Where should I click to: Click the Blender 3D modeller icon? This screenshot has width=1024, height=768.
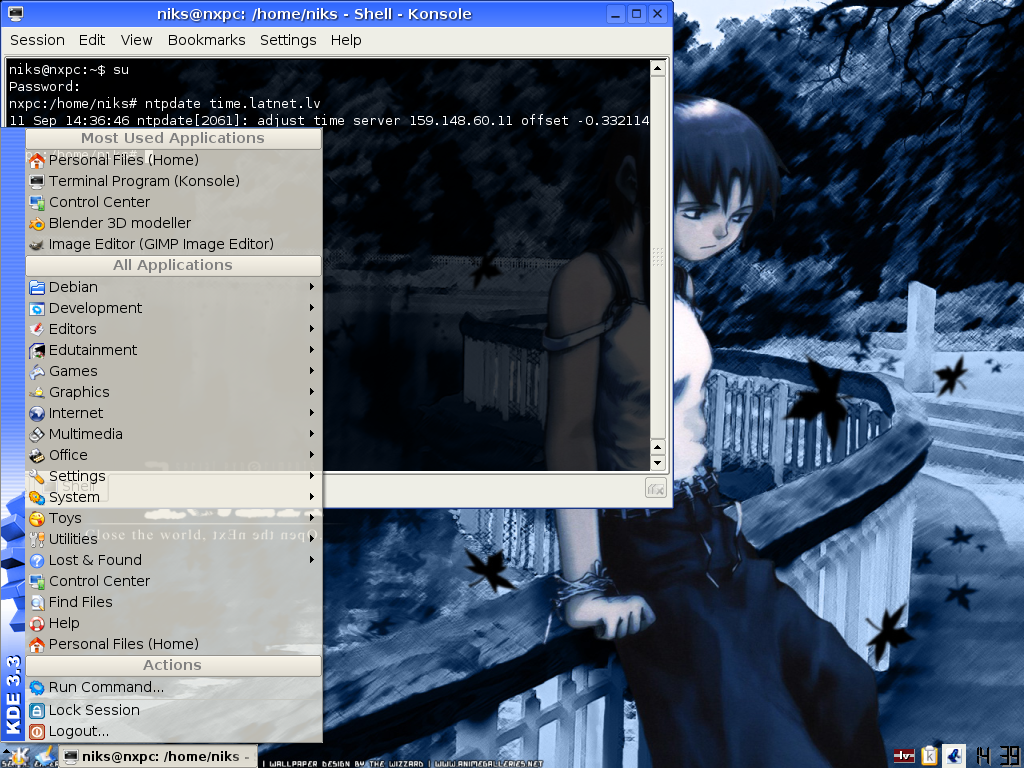coord(37,223)
